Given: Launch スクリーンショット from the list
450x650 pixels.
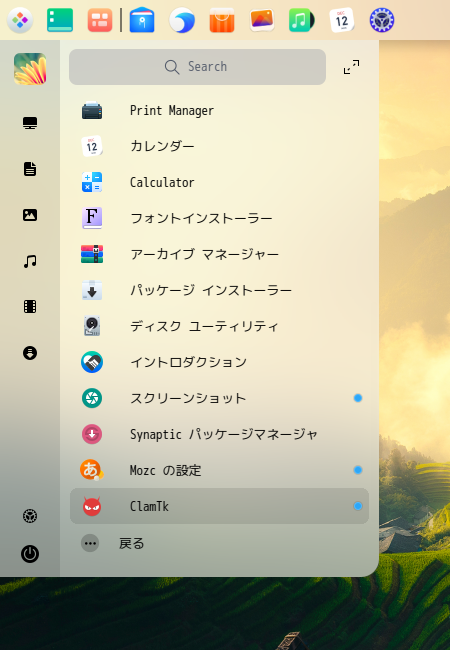Looking at the screenshot, I should pyautogui.click(x=219, y=398).
